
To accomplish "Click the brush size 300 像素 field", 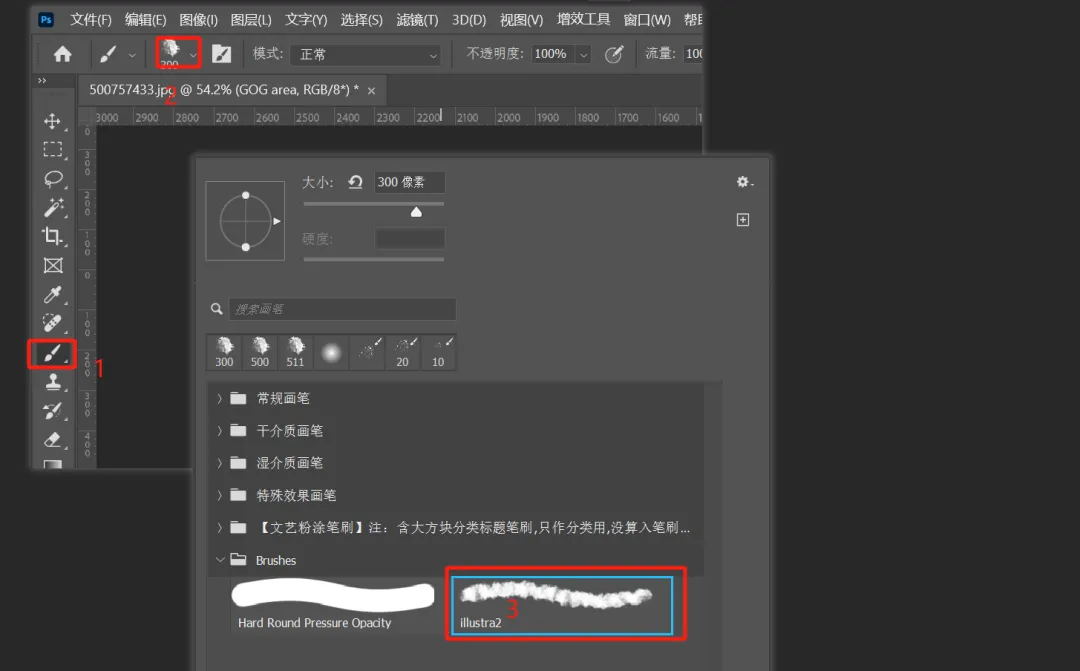I will (x=409, y=182).
